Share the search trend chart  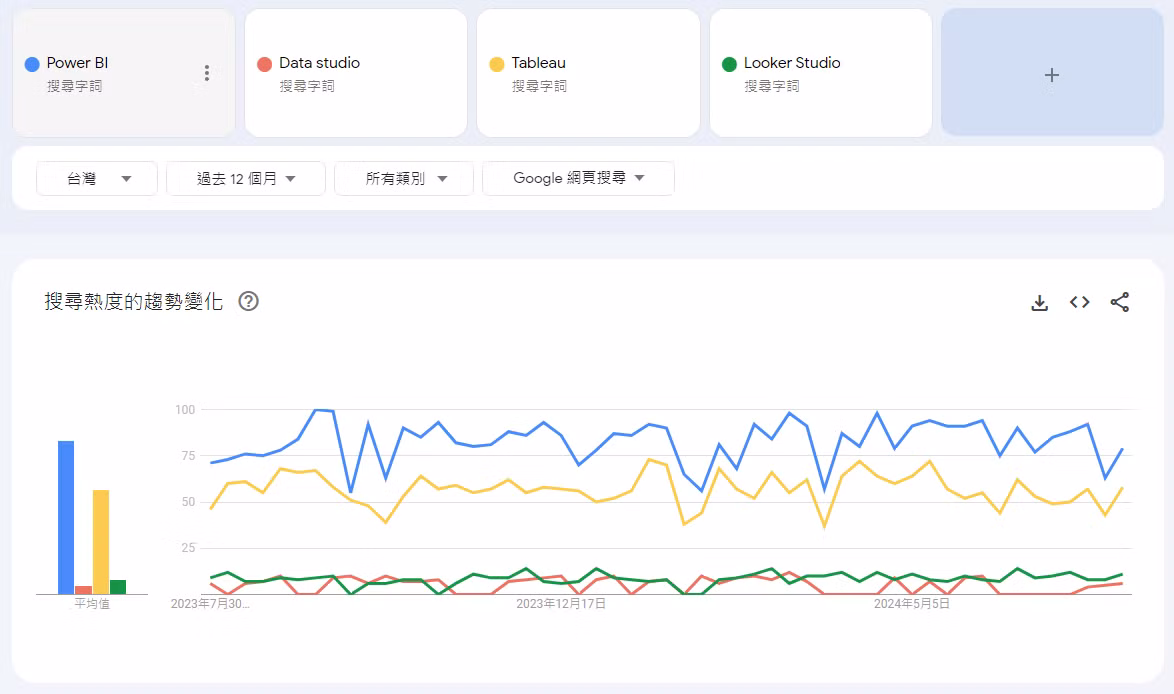1119,302
